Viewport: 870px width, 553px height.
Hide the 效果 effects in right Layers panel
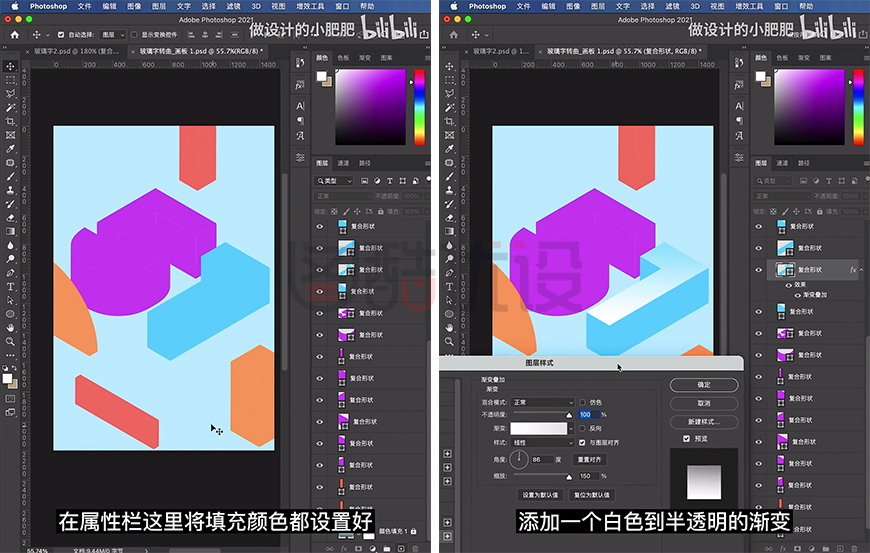788,285
